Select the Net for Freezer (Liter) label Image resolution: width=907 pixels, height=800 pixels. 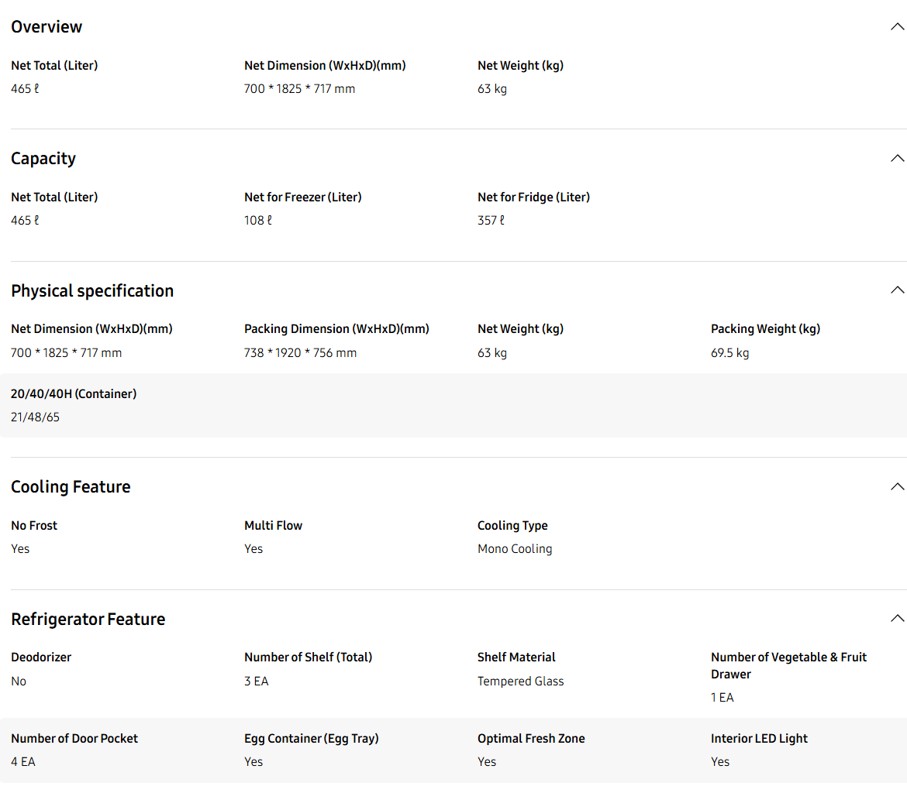(x=303, y=197)
